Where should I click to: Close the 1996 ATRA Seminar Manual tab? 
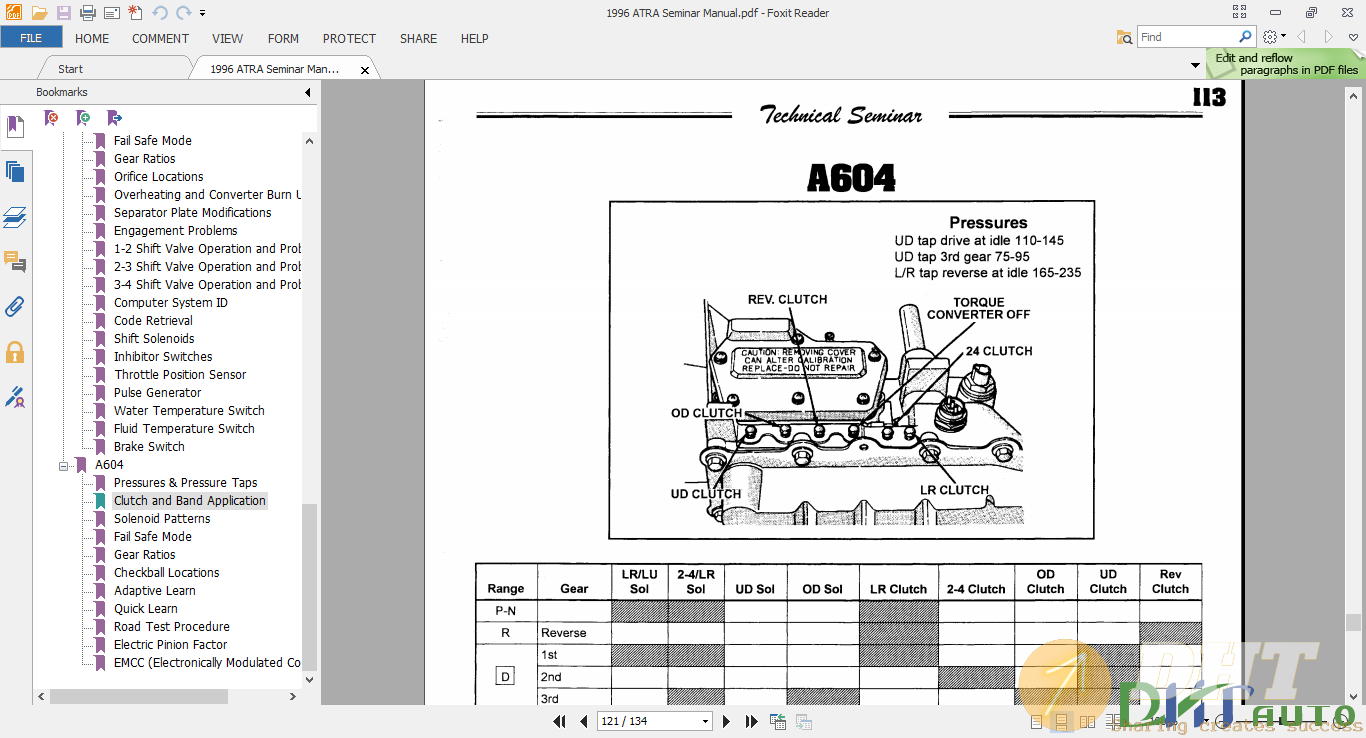pos(365,70)
